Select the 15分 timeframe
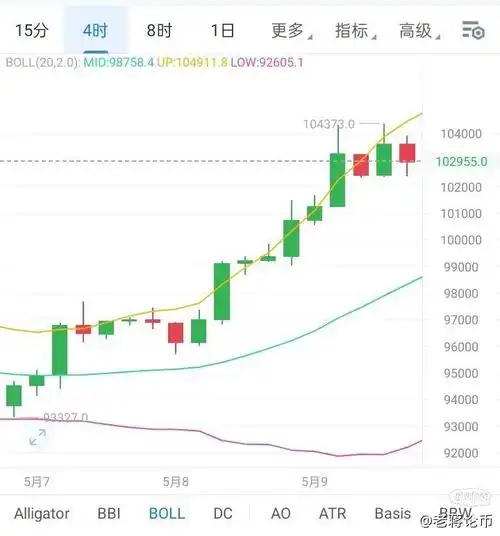 point(32,30)
